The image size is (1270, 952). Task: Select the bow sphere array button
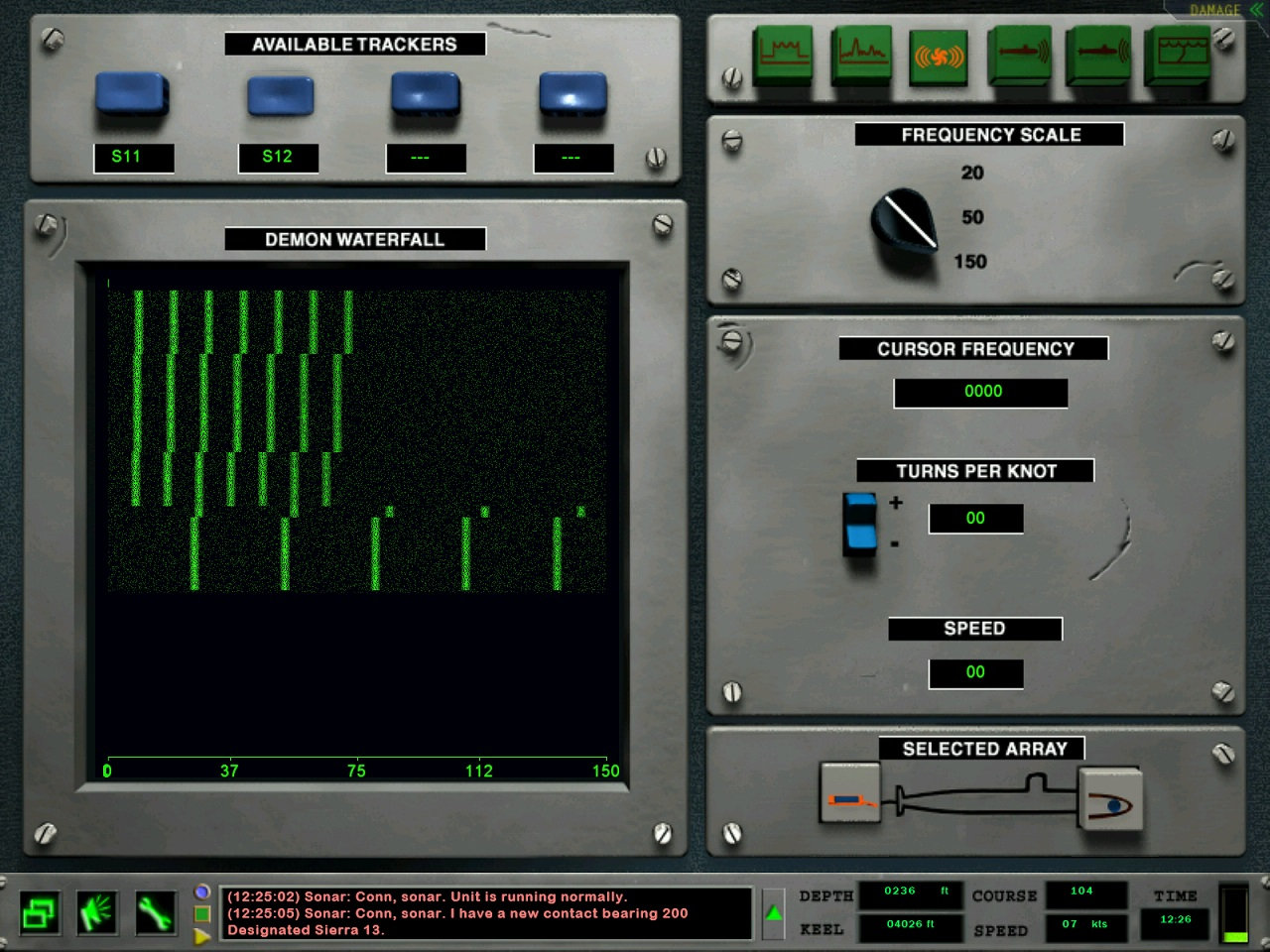(x=1110, y=799)
